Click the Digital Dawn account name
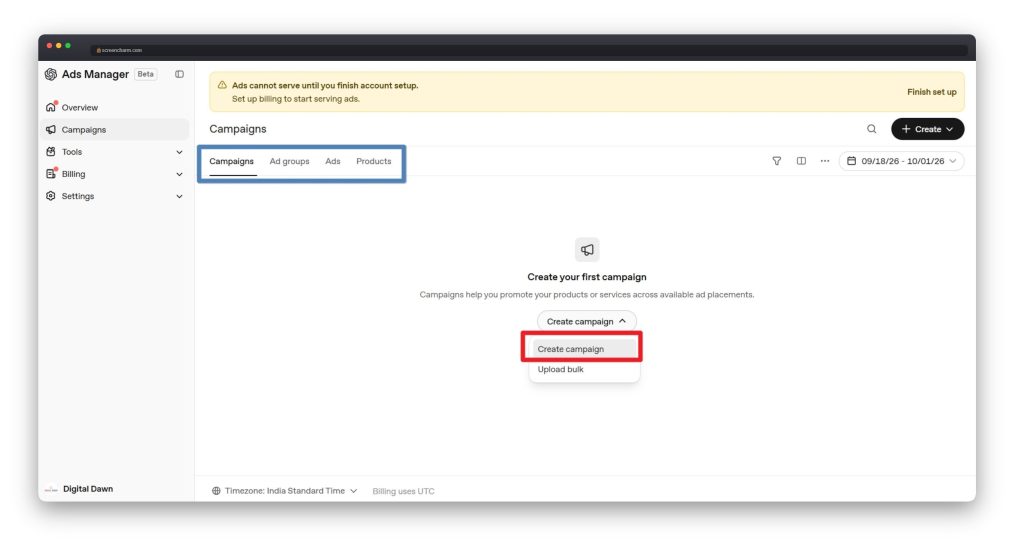Screen dimensions: 1024x541 coord(88,489)
